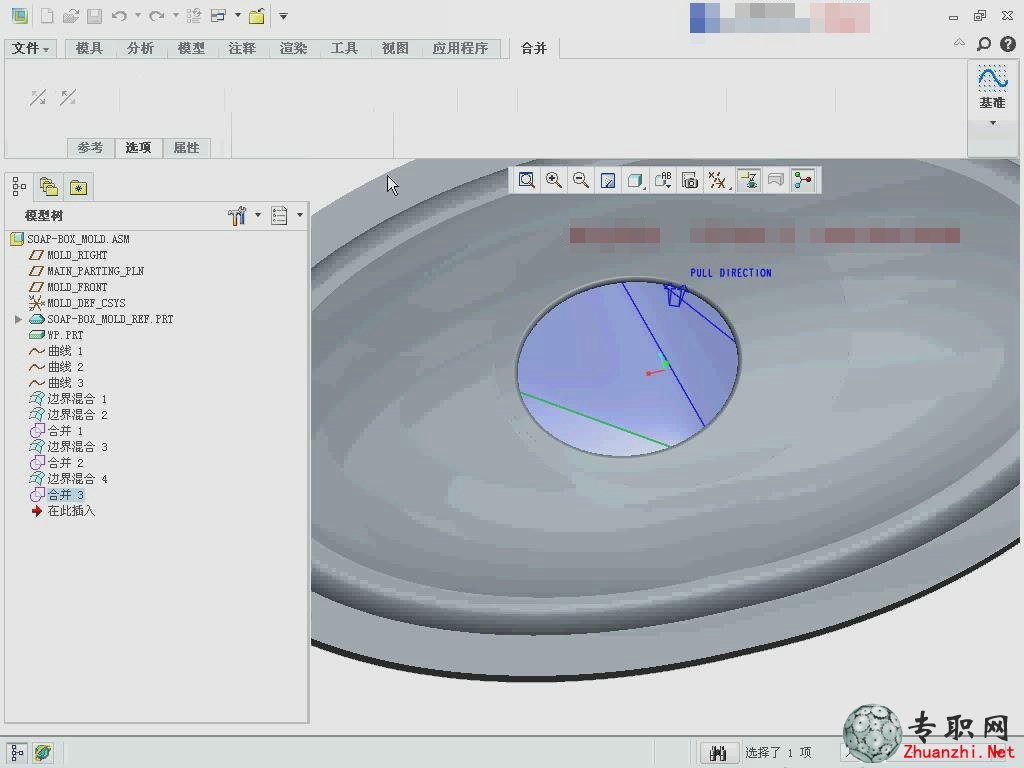1024x768 pixels.
Task: Click the model tree show list icon
Action: (280, 216)
